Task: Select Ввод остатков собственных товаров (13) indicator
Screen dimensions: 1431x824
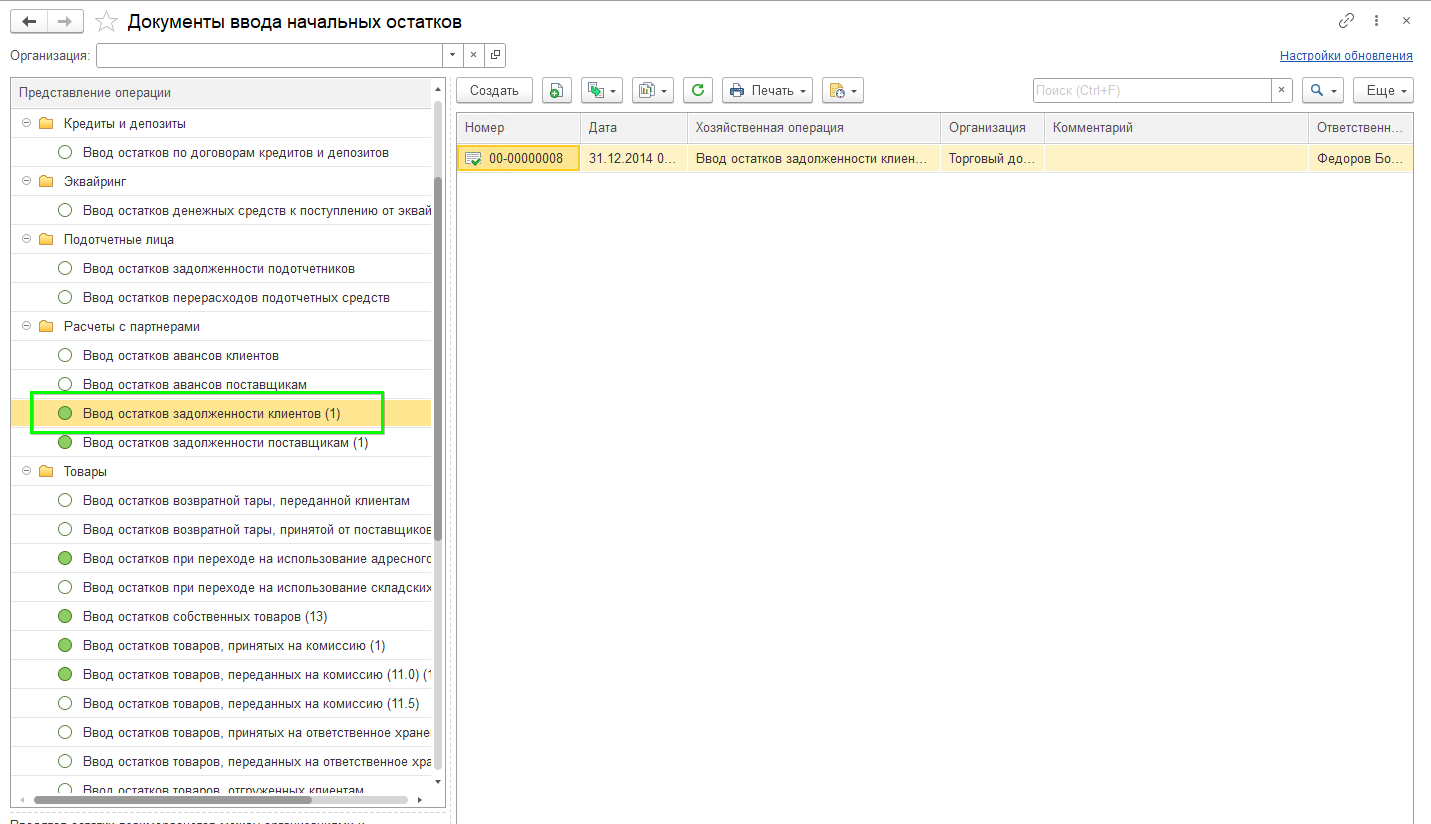Action: tap(65, 616)
